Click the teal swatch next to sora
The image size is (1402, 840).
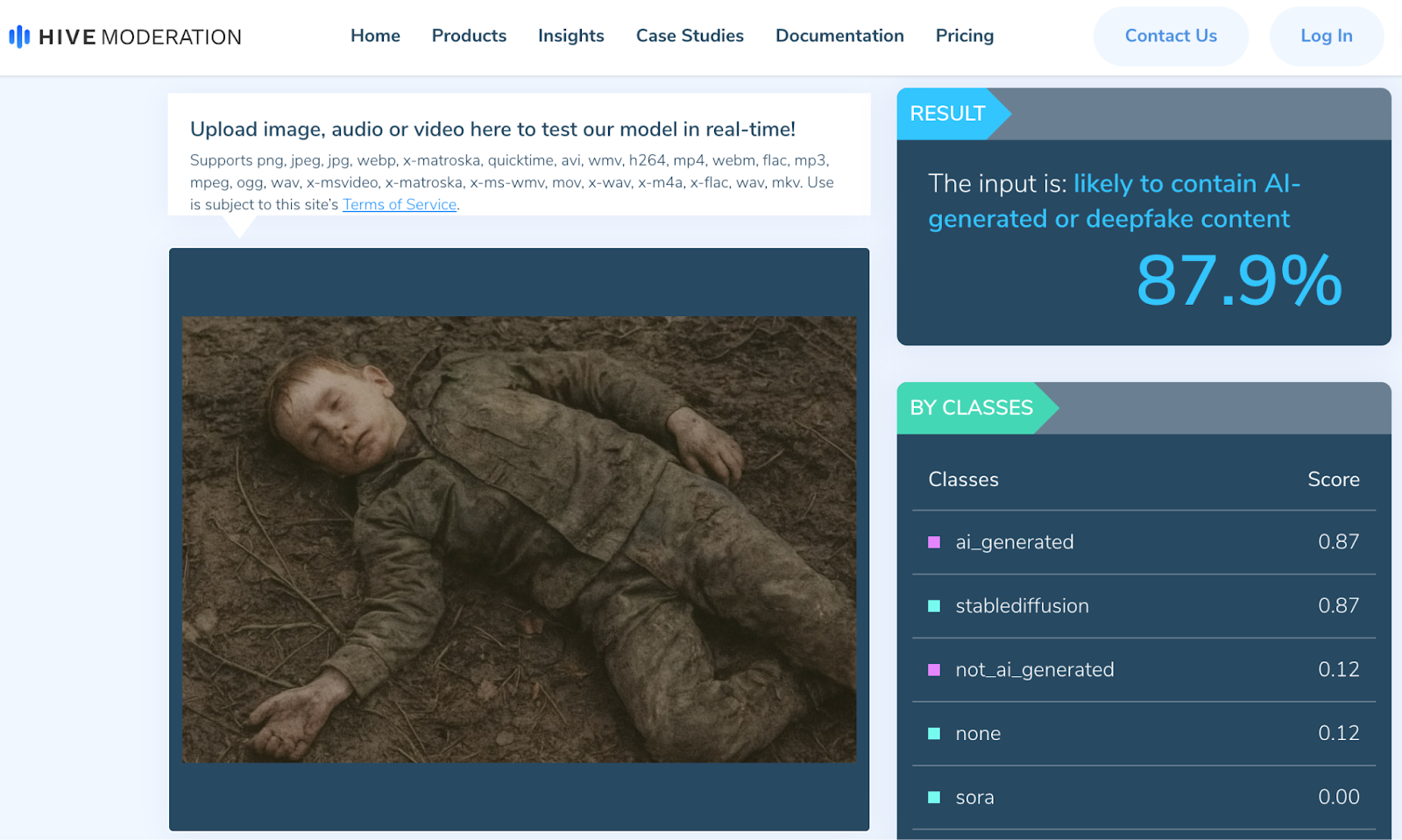[x=934, y=798]
